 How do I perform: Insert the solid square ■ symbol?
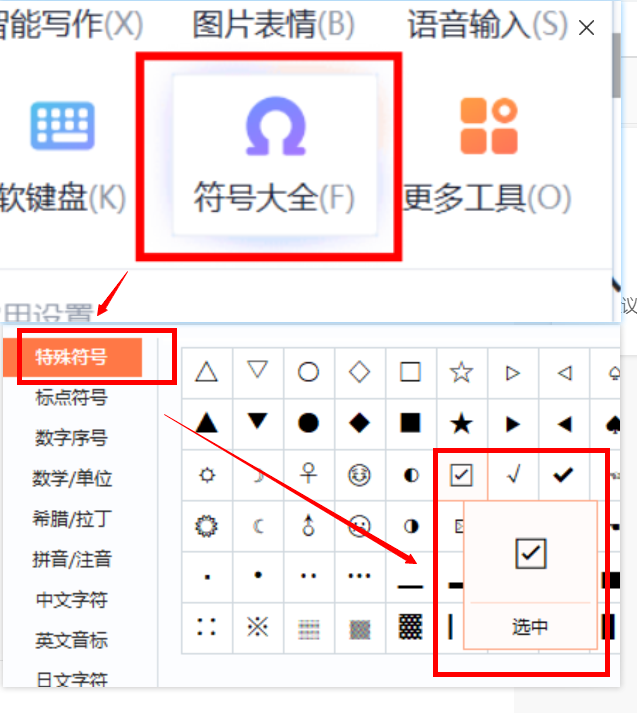[x=411, y=424]
